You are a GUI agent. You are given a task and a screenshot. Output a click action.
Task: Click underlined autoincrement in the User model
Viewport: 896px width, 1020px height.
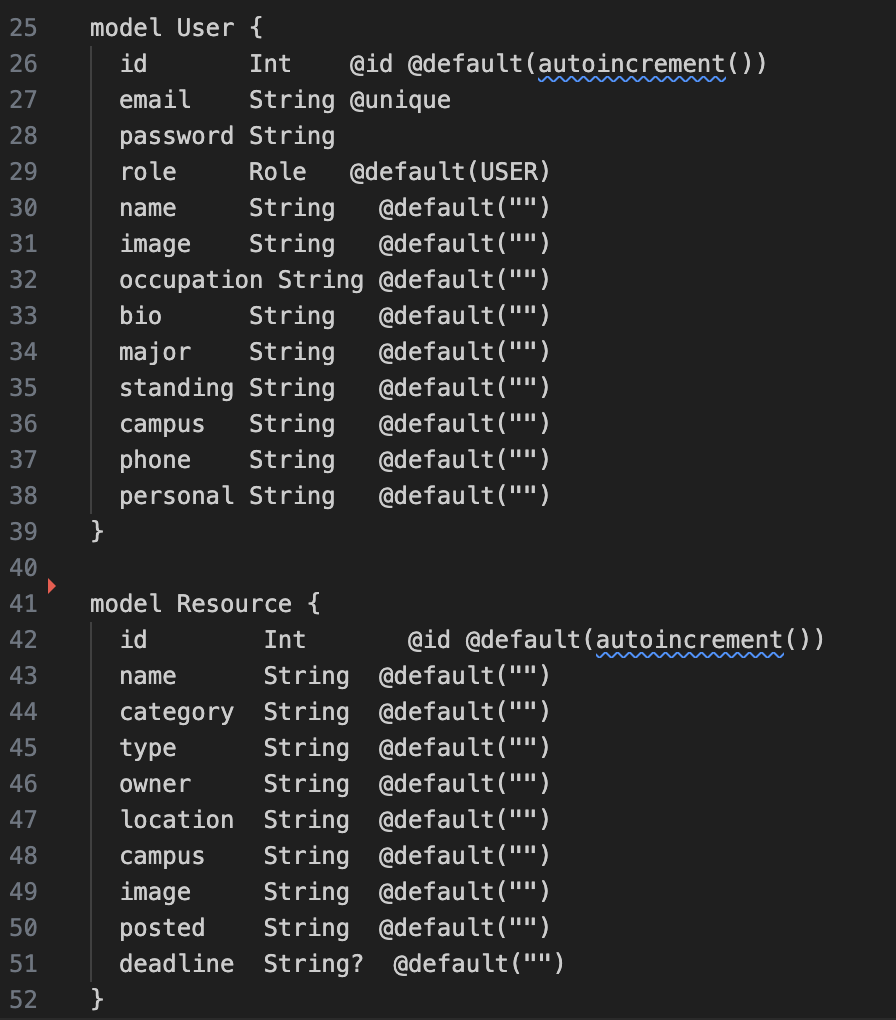pos(632,64)
